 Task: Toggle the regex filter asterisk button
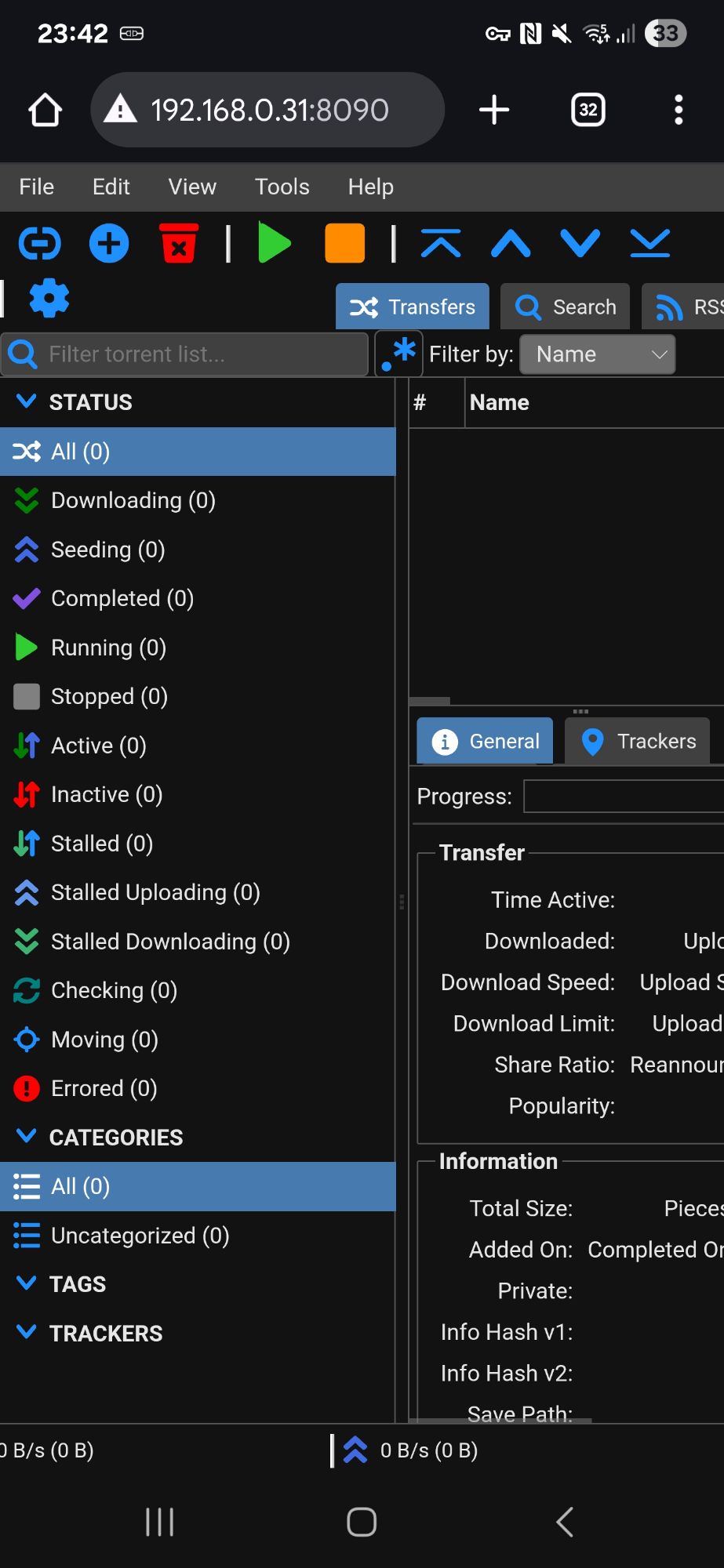click(x=398, y=354)
